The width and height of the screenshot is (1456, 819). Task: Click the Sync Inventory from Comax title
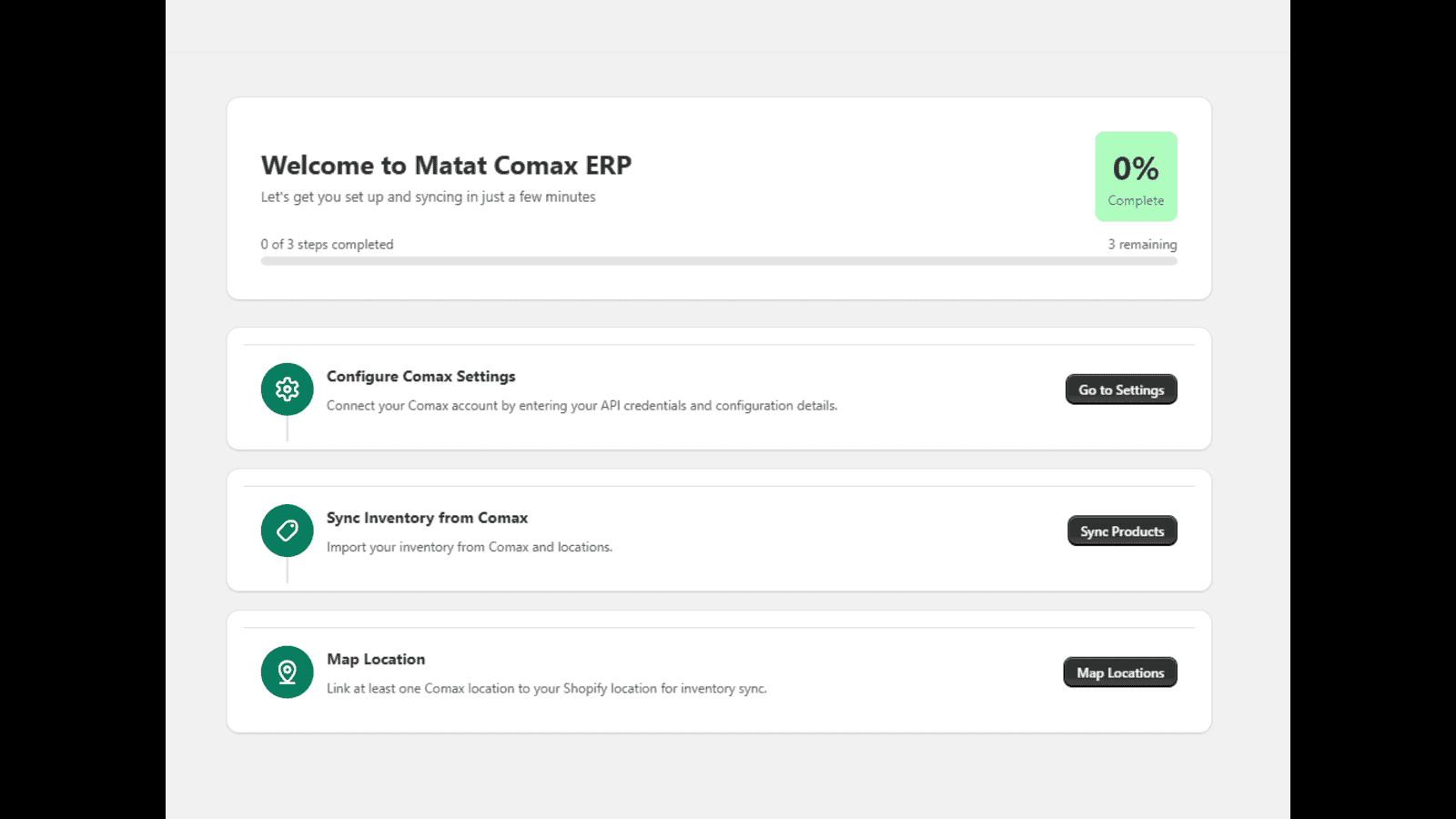click(x=427, y=518)
